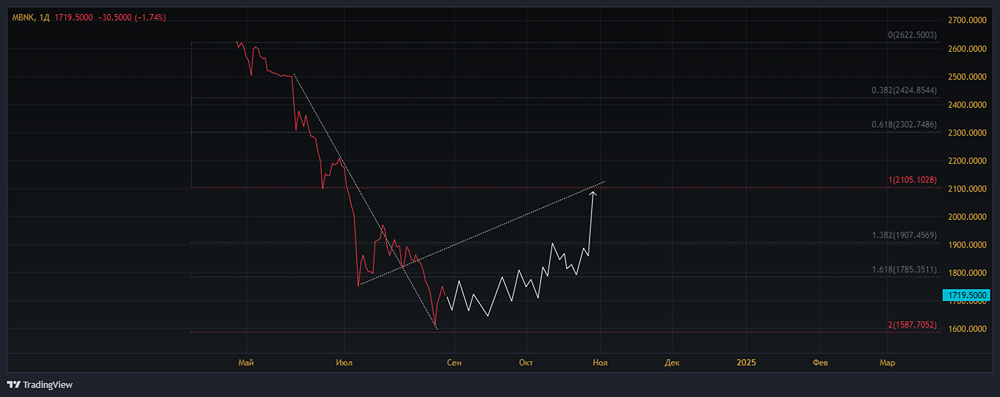The width and height of the screenshot is (1000, 397).
Task: Click the 2200.0000 price axis label
Action: 966,161
